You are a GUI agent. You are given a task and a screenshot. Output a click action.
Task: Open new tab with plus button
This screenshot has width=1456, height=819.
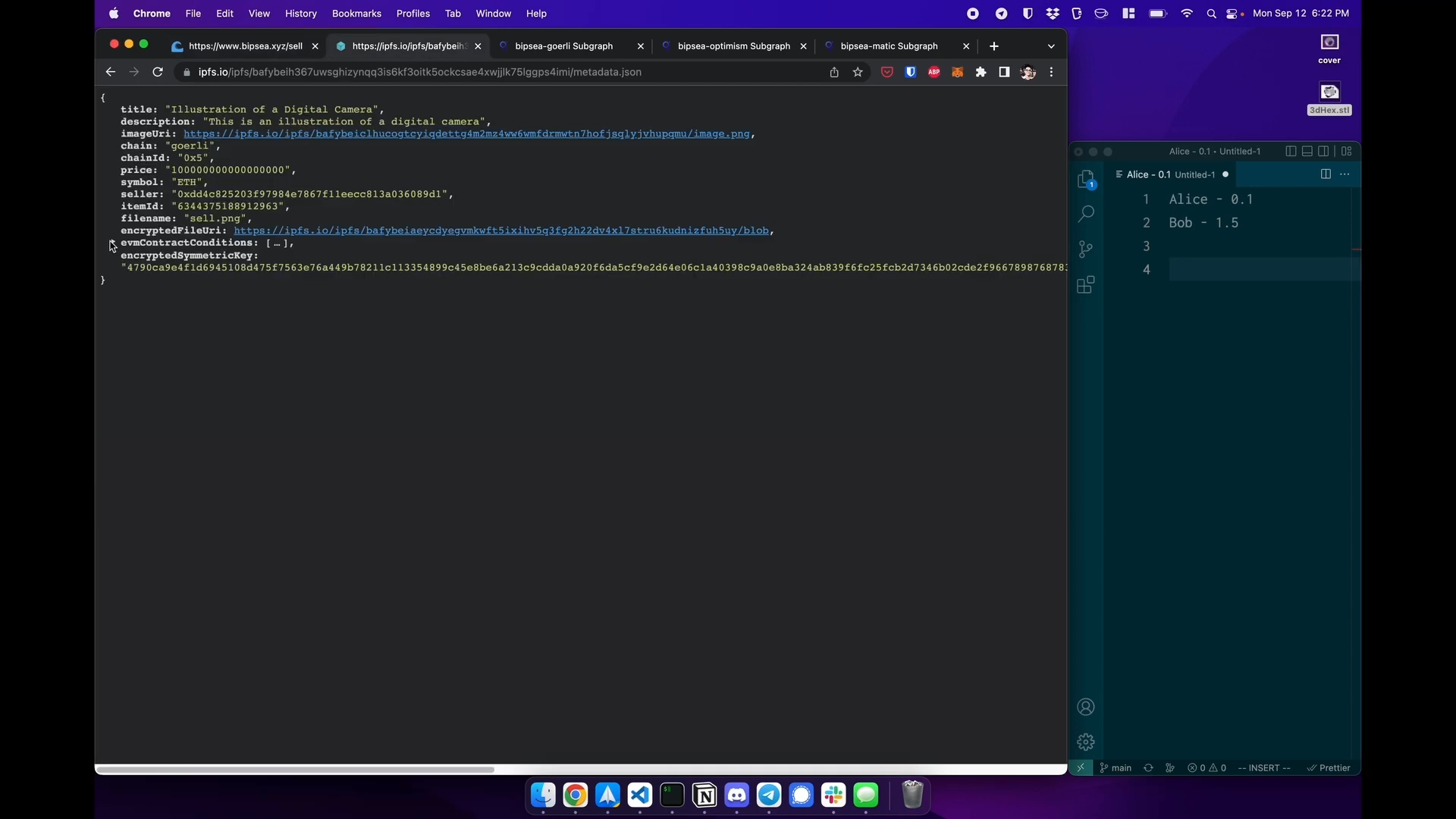click(994, 46)
